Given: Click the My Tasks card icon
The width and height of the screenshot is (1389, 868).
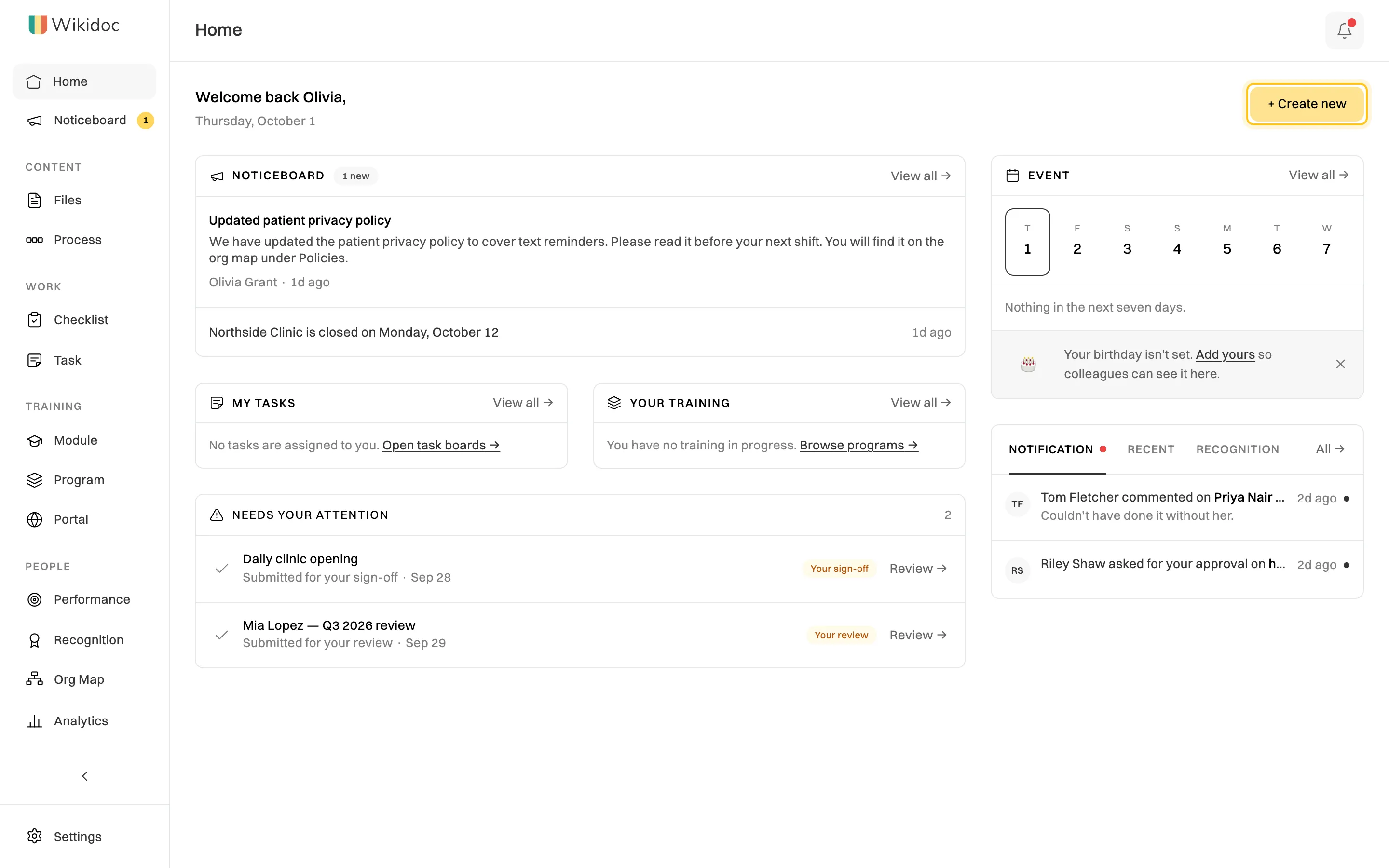Looking at the screenshot, I should tap(217, 403).
